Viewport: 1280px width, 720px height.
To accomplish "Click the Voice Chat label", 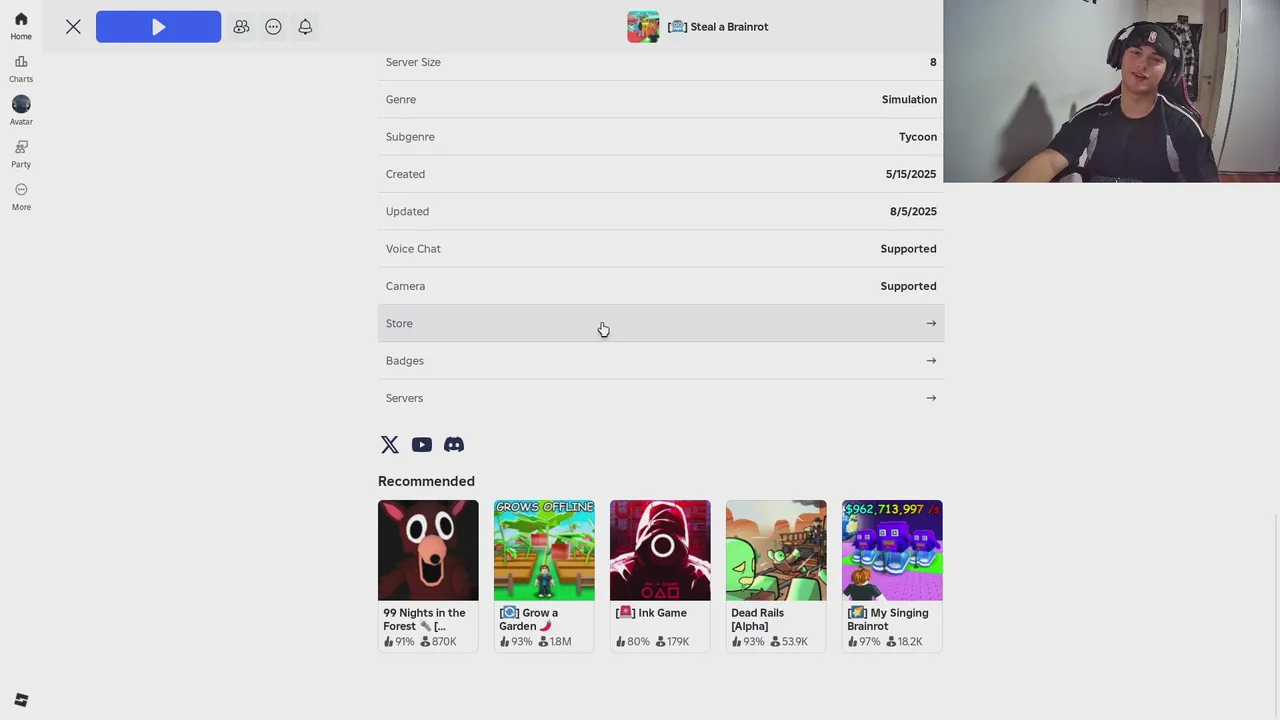I will [x=413, y=249].
